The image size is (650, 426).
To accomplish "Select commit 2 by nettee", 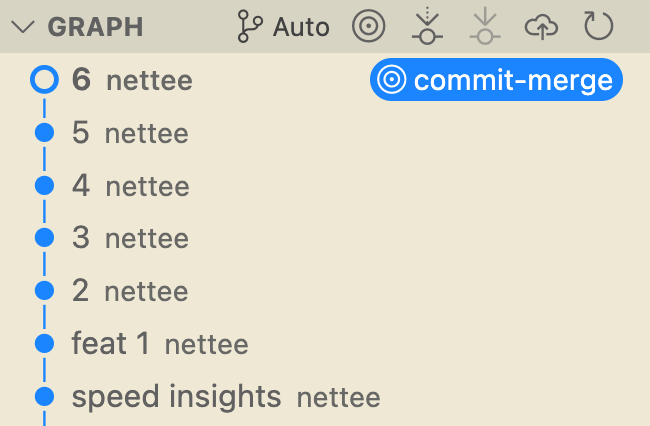I will click(x=130, y=292).
